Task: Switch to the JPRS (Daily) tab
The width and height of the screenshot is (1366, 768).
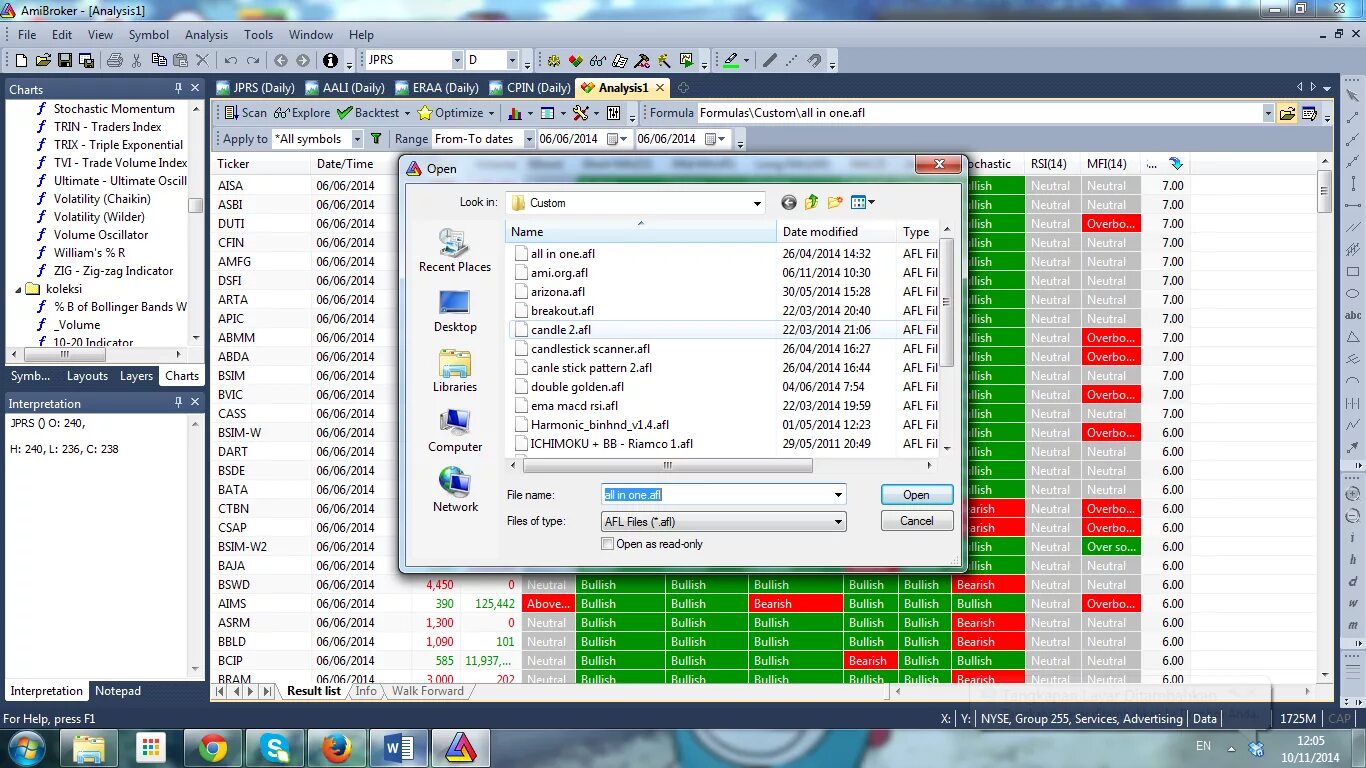Action: coord(255,88)
